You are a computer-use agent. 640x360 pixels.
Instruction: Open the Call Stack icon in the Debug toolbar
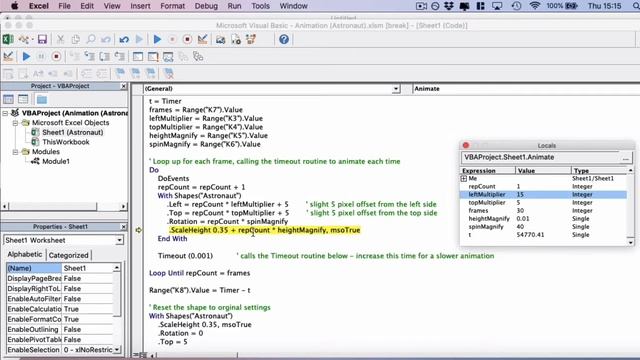coord(198,56)
